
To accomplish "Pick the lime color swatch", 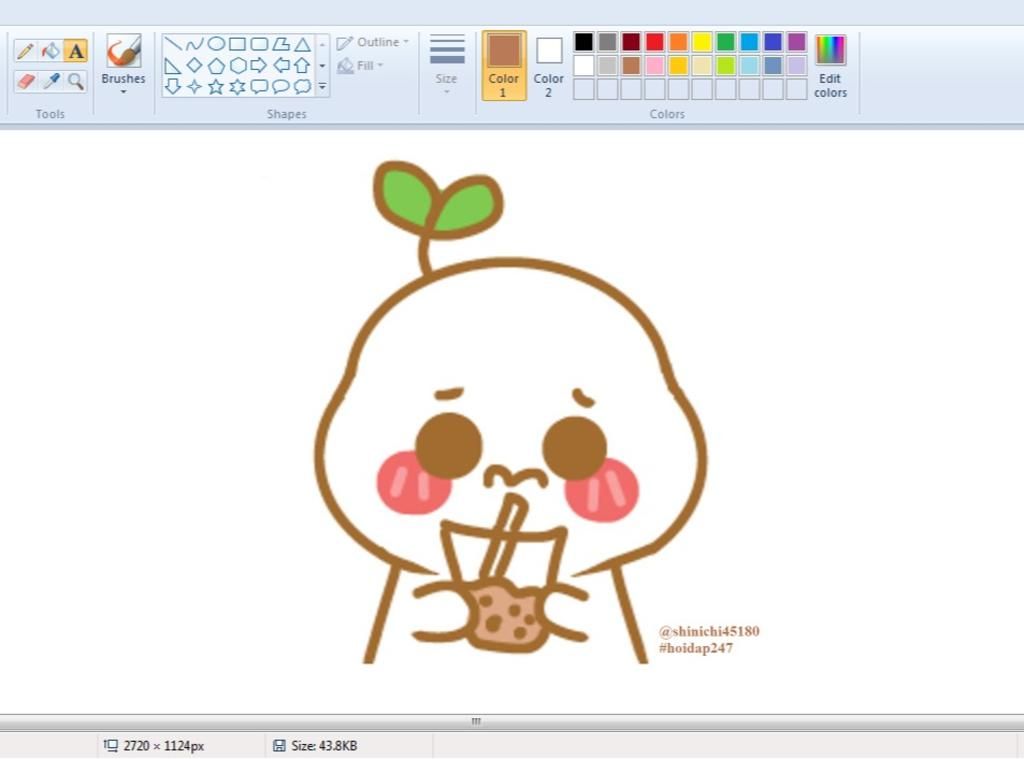I will [x=726, y=65].
